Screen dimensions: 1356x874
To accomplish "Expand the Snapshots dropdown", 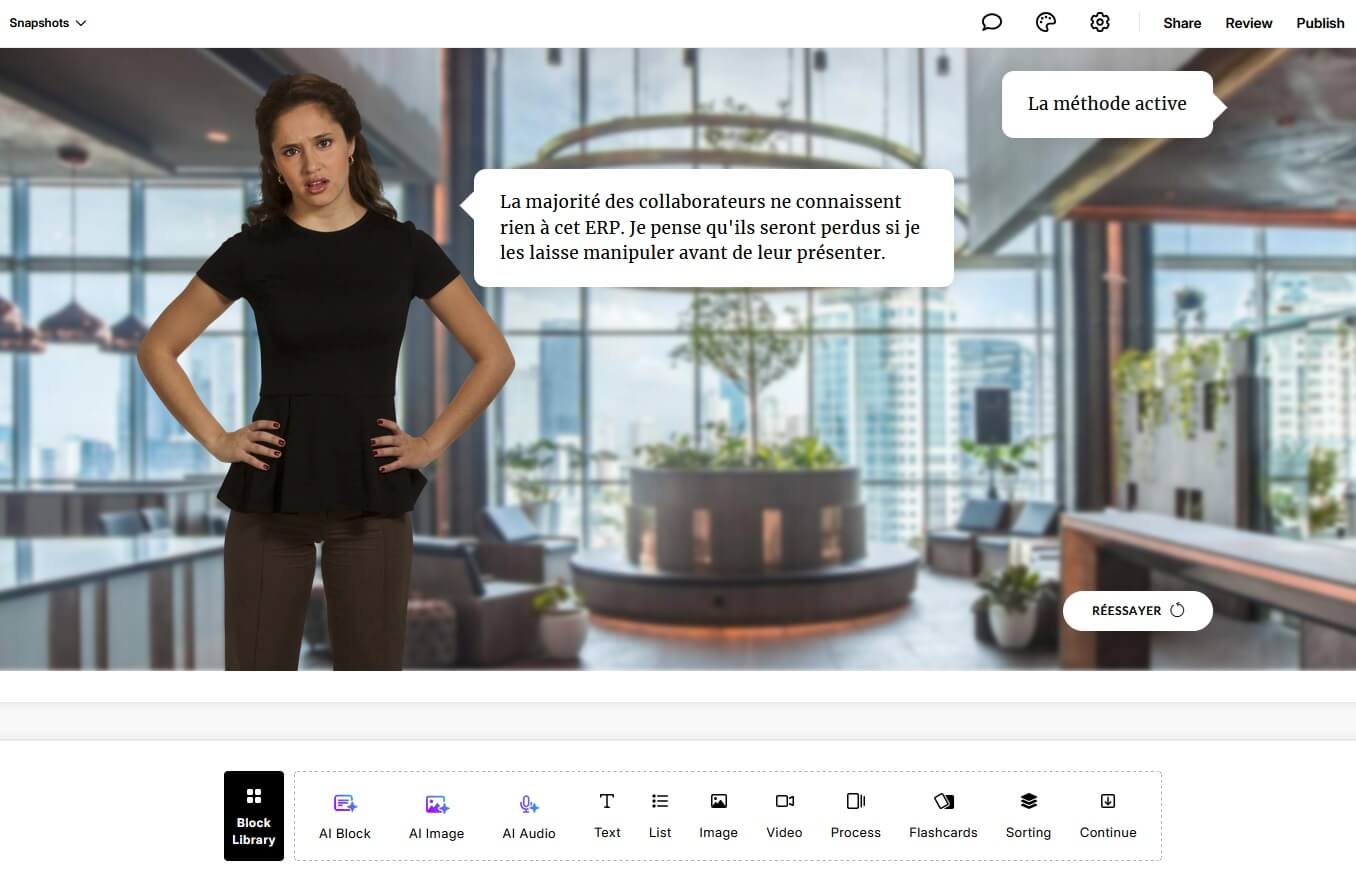I will tap(48, 23).
